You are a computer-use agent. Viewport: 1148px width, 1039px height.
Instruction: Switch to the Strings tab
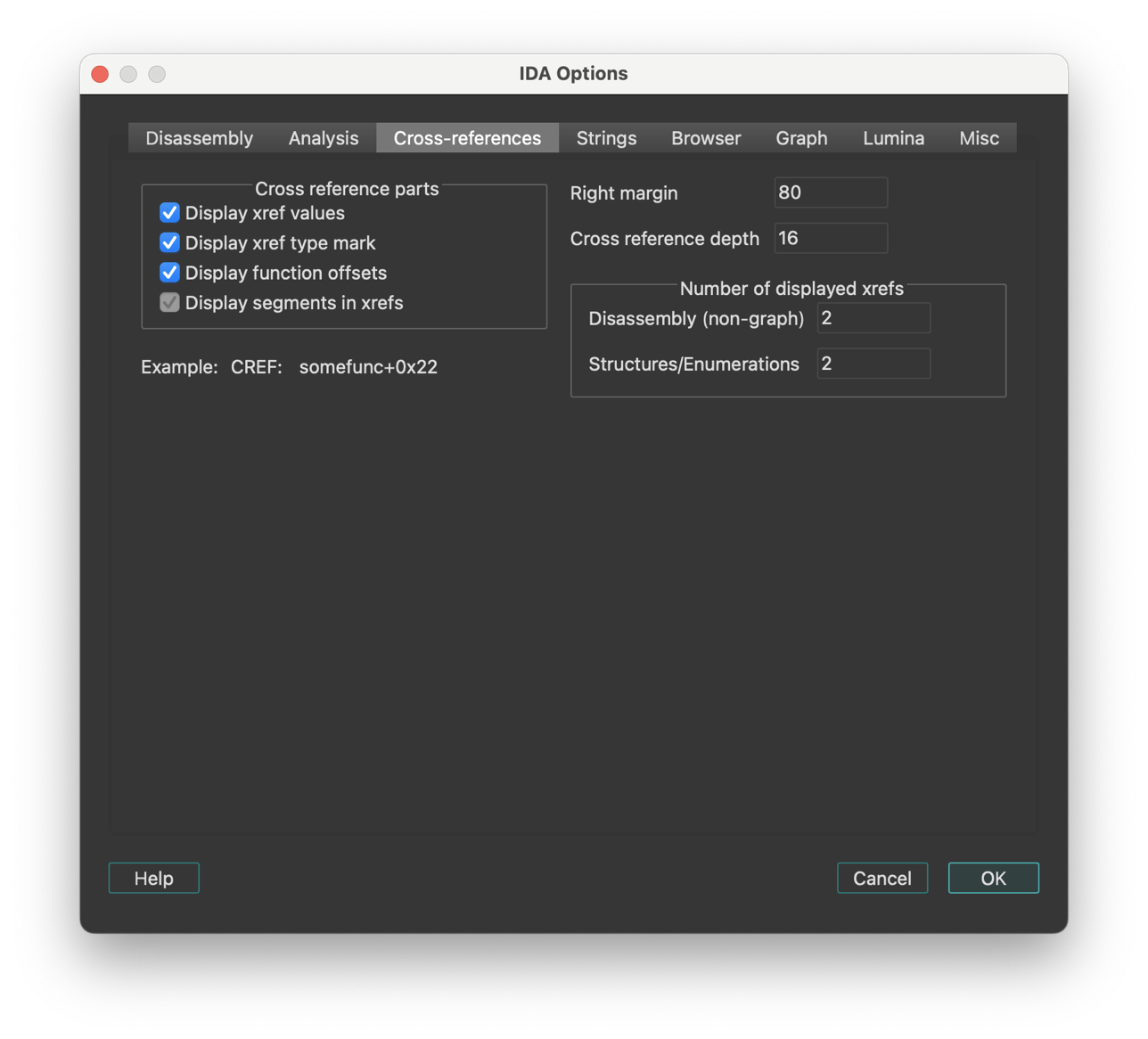[606, 138]
